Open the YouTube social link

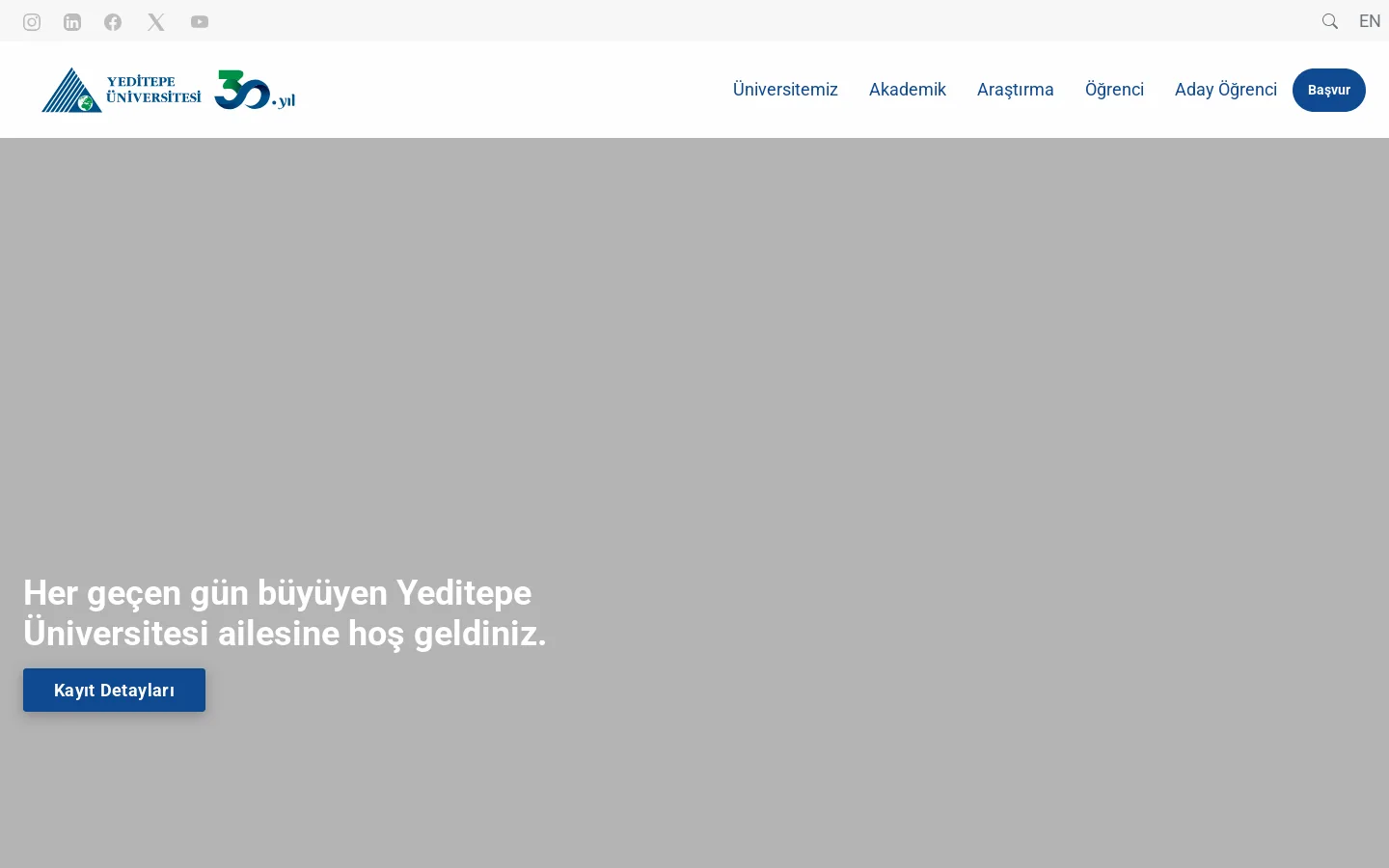coord(200,21)
